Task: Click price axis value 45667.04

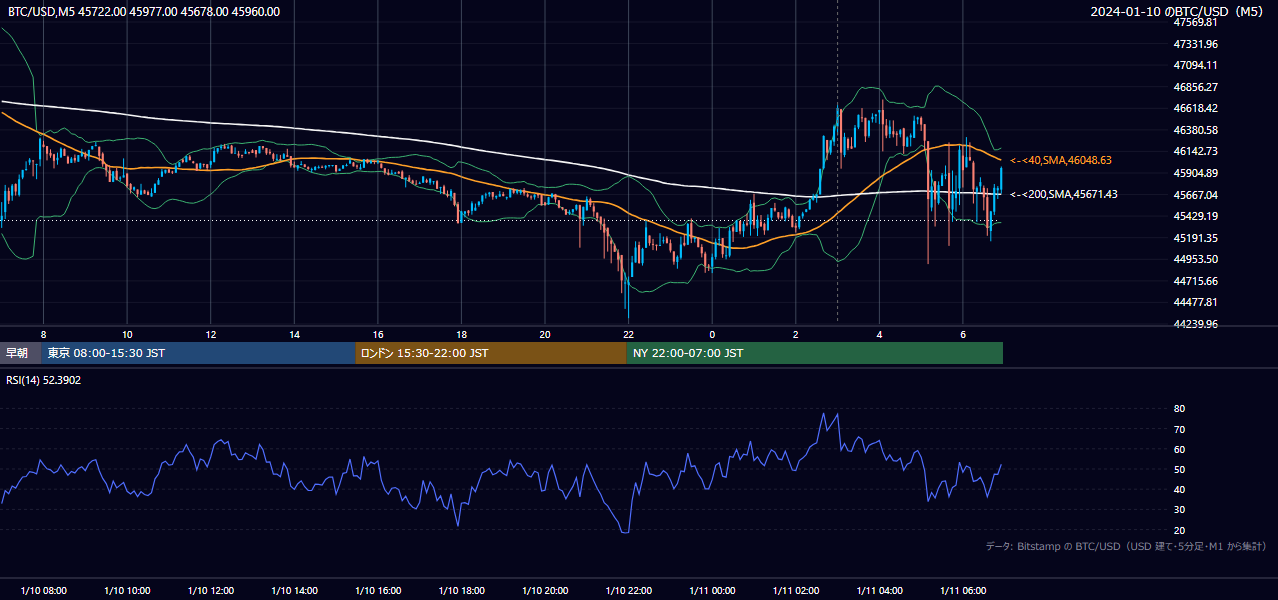Action: click(1195, 195)
